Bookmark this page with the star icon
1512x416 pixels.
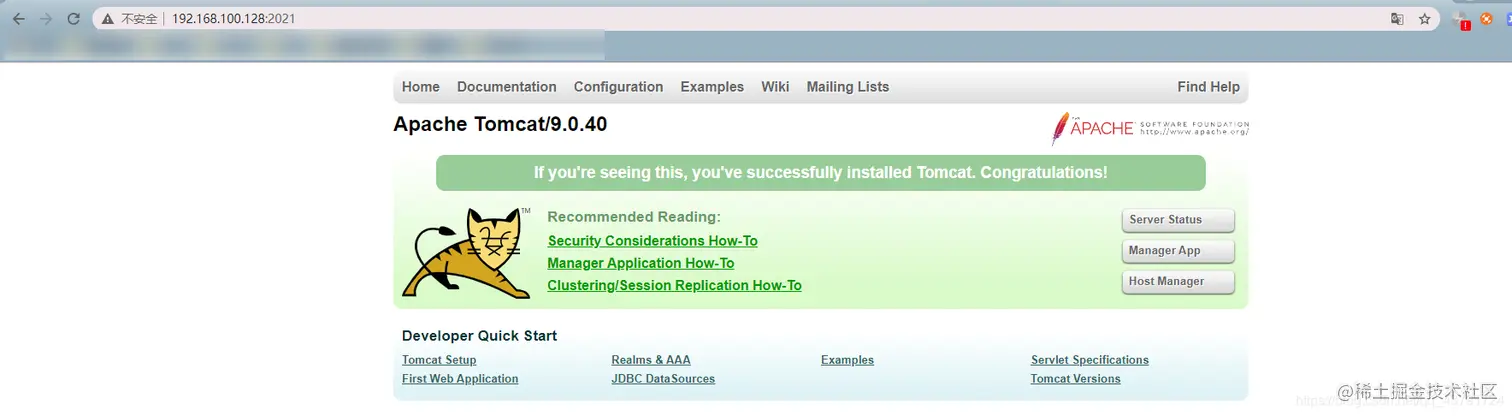point(1424,19)
